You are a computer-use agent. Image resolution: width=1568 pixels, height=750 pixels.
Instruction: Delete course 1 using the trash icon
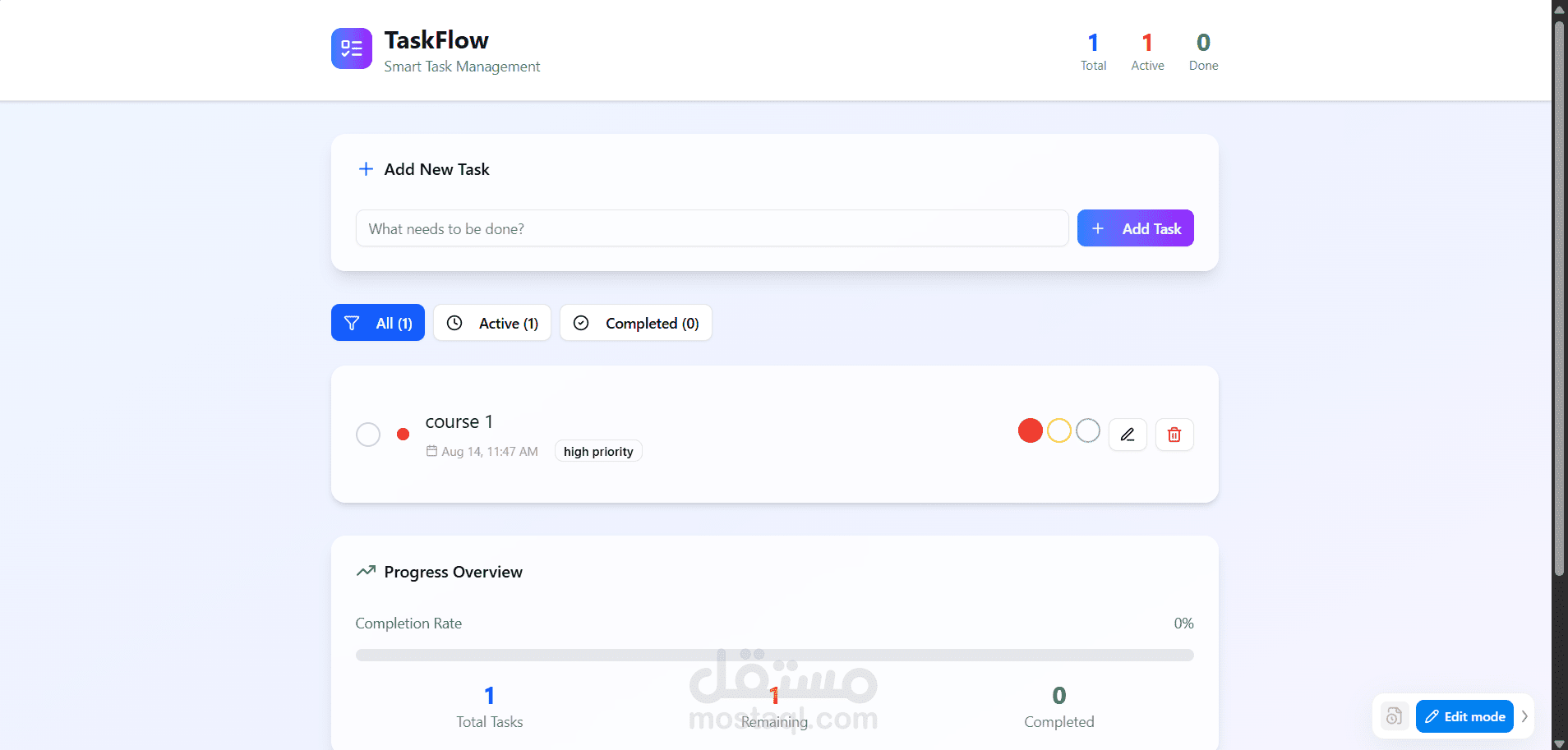(x=1174, y=434)
